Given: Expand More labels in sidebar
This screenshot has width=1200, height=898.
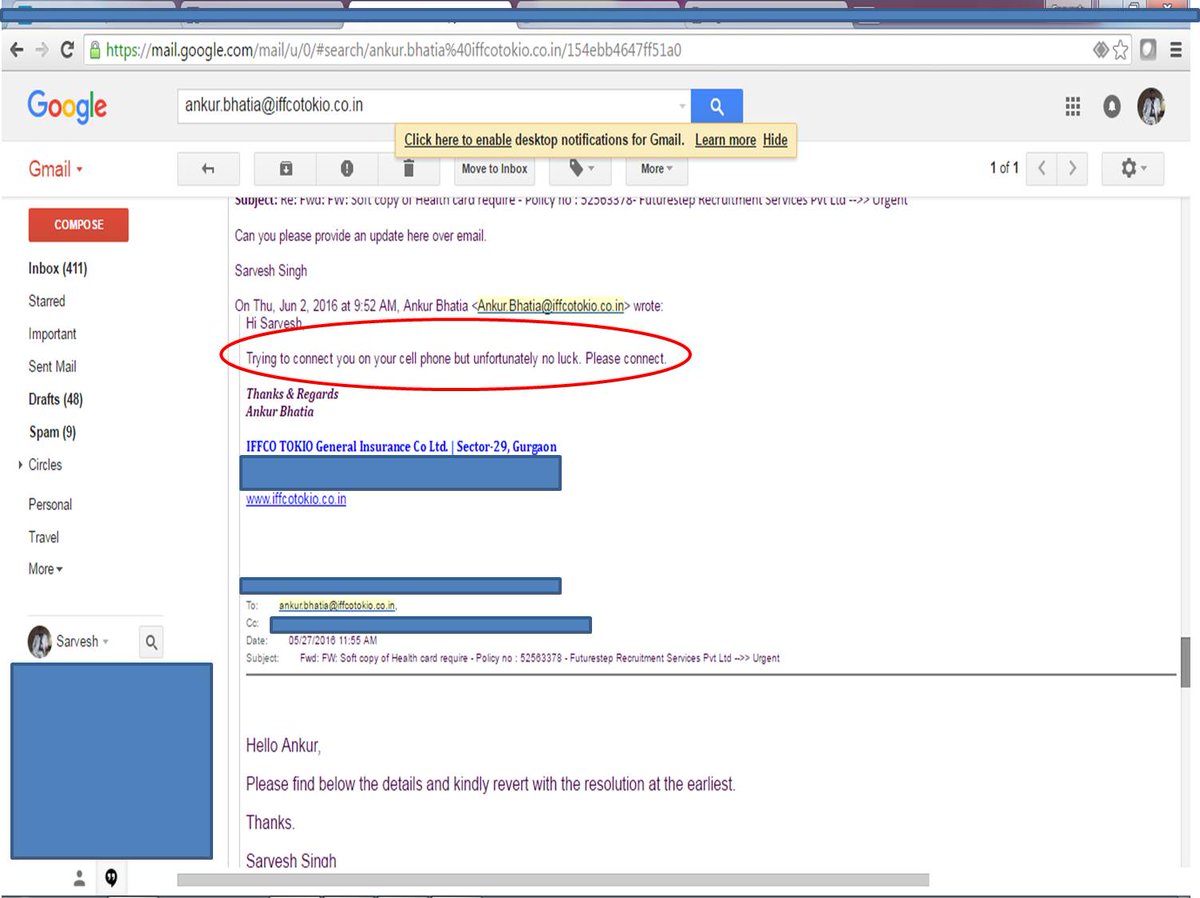Looking at the screenshot, I should click(45, 569).
